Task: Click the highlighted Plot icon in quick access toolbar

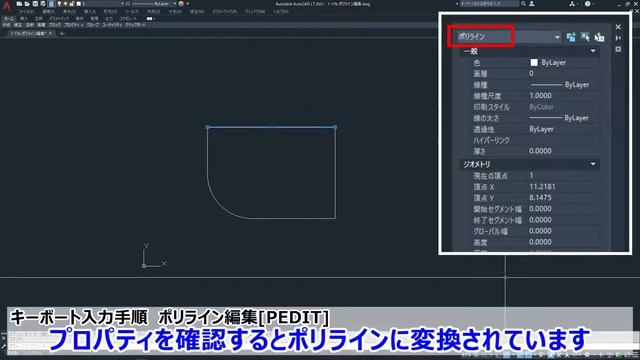Action: (51, 4)
